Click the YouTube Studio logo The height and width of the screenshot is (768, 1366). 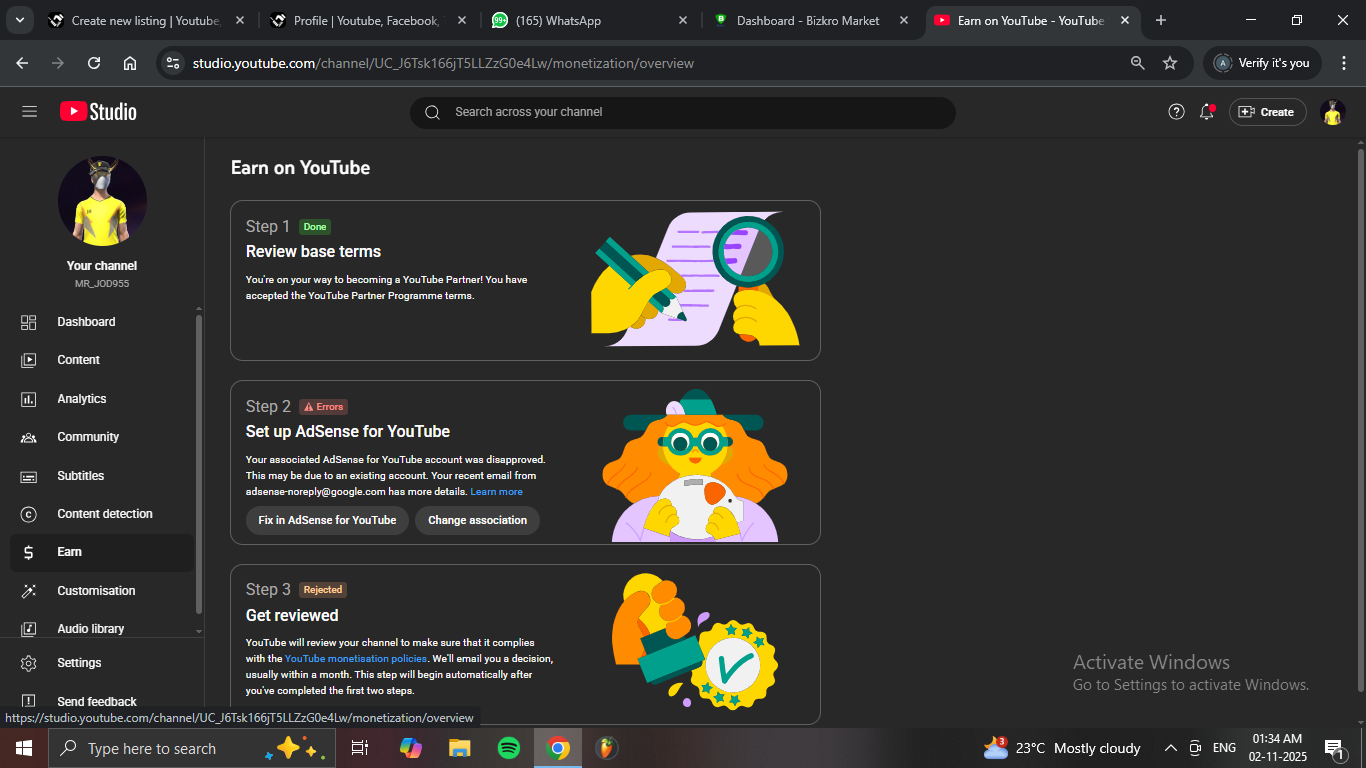pos(98,112)
